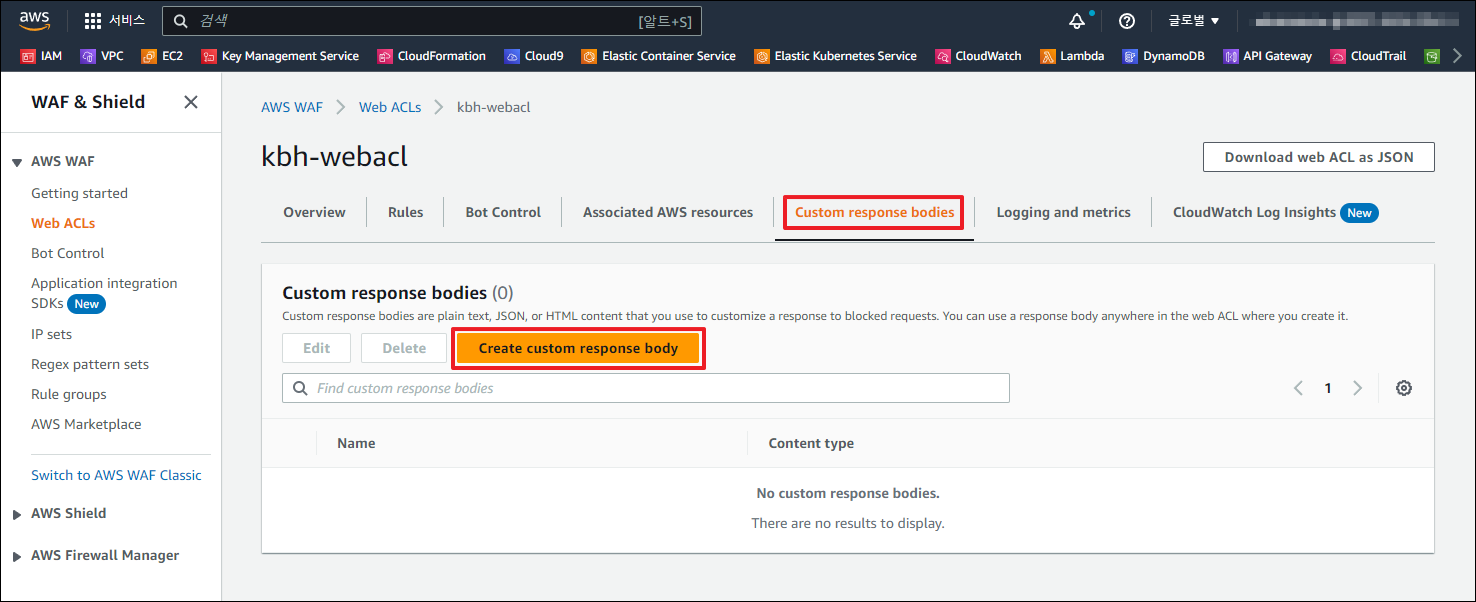Image resolution: width=1476 pixels, height=602 pixels.
Task: Open the help question mark icon
Action: pyautogui.click(x=1127, y=21)
